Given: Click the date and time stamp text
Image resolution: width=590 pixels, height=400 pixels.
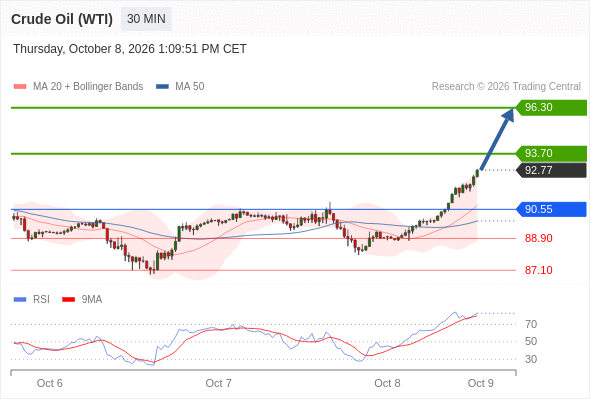Looking at the screenshot, I should coord(130,49).
